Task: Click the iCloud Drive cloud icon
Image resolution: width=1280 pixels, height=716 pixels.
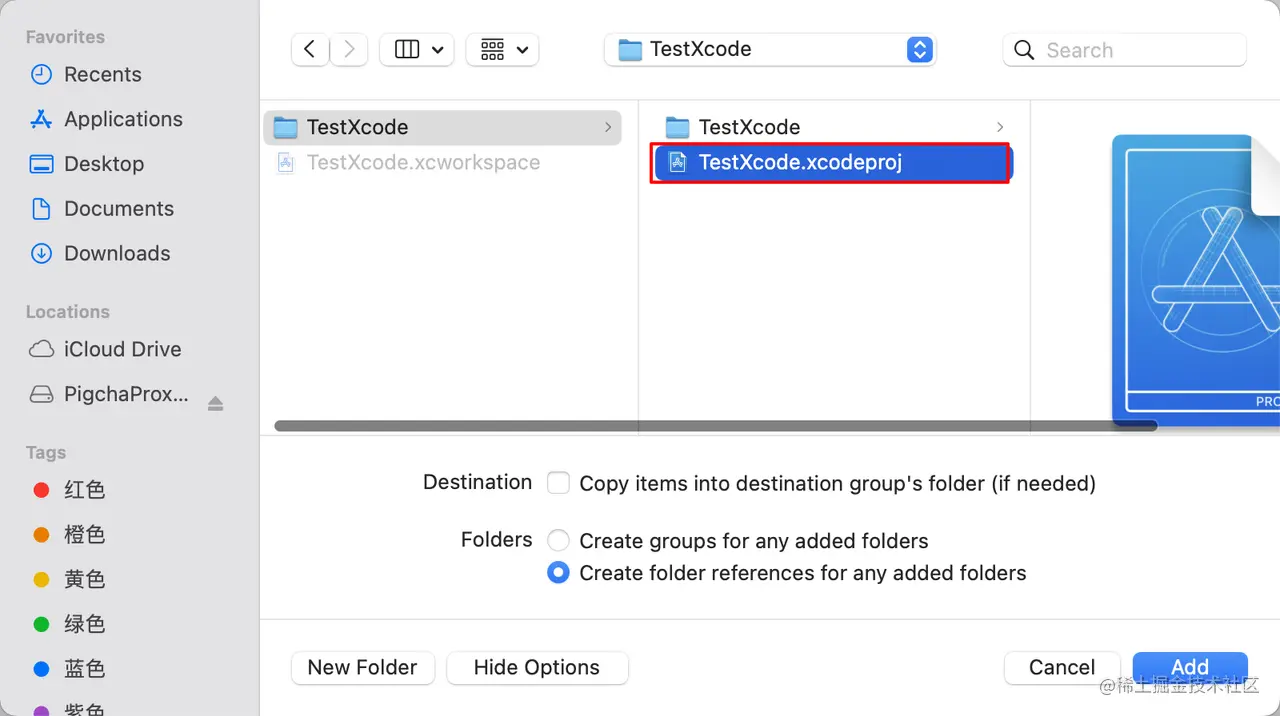Action: (41, 349)
